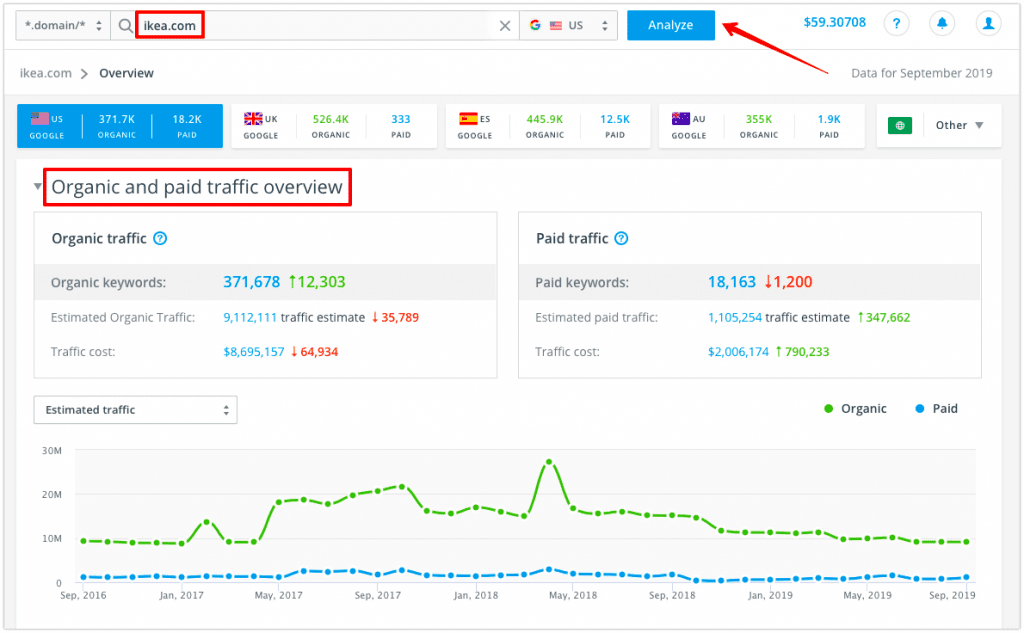1024x633 pixels.
Task: Click the $2,006,174 paid traffic cost
Action: [739, 352]
